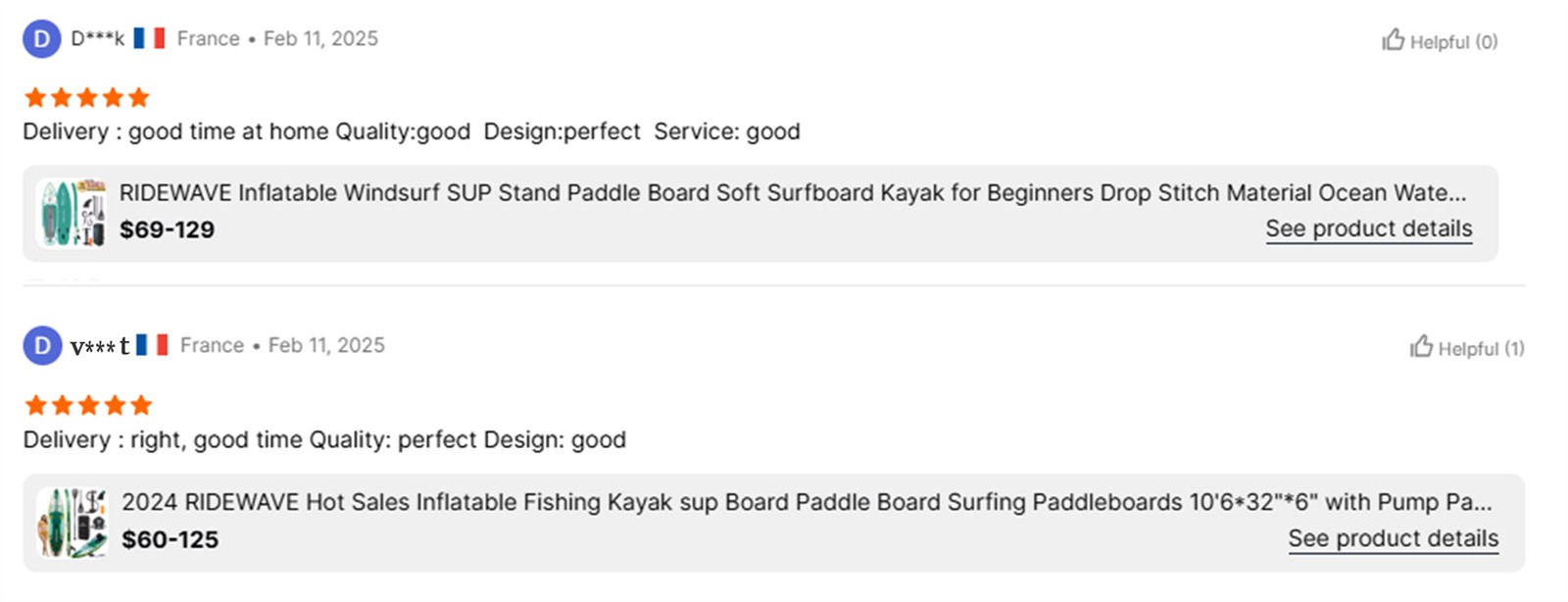Viewport: 1568px width, 602px height.
Task: Click the French flag beside D***k
Action: [x=149, y=38]
